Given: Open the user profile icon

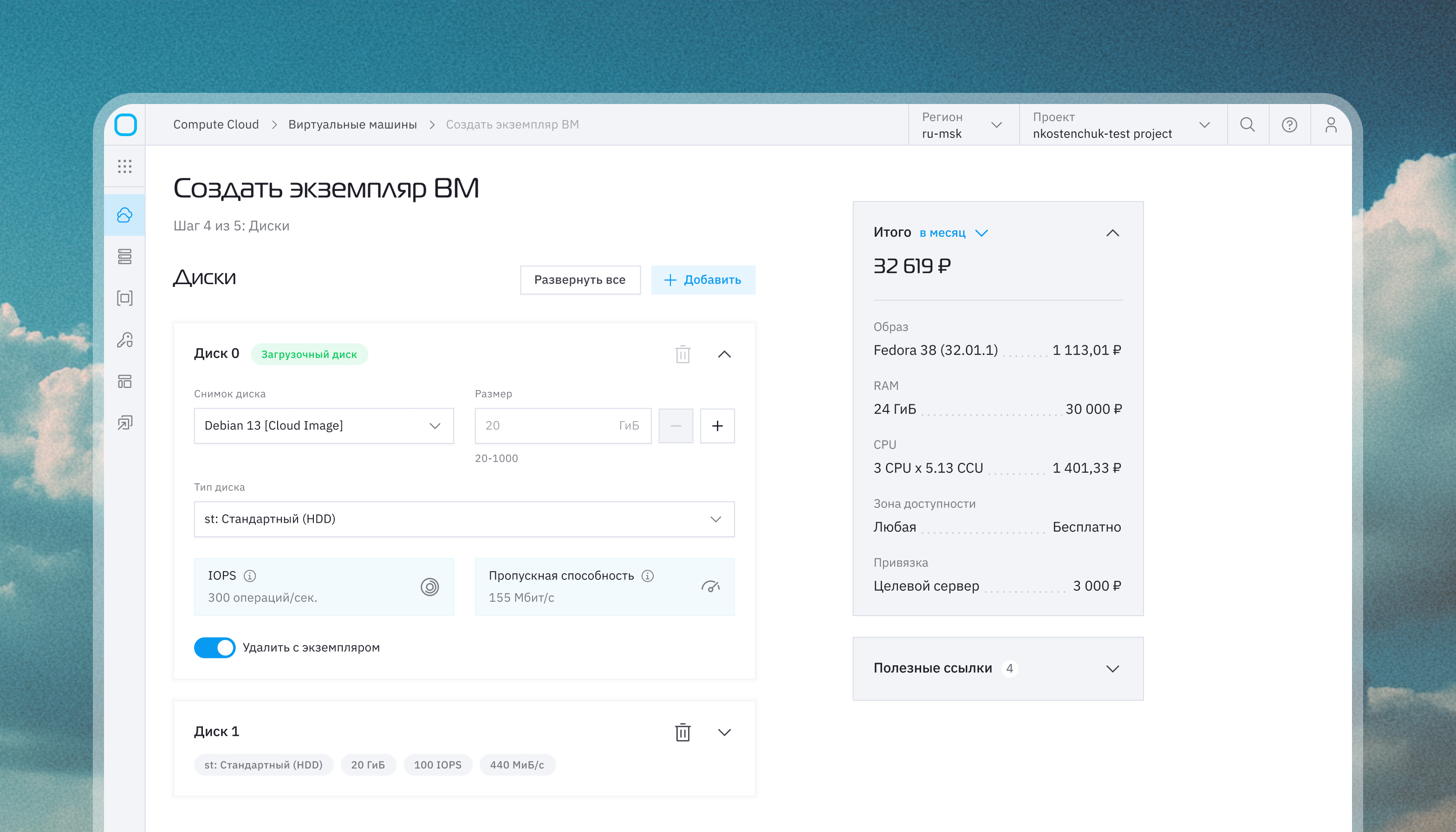Looking at the screenshot, I should (1331, 124).
